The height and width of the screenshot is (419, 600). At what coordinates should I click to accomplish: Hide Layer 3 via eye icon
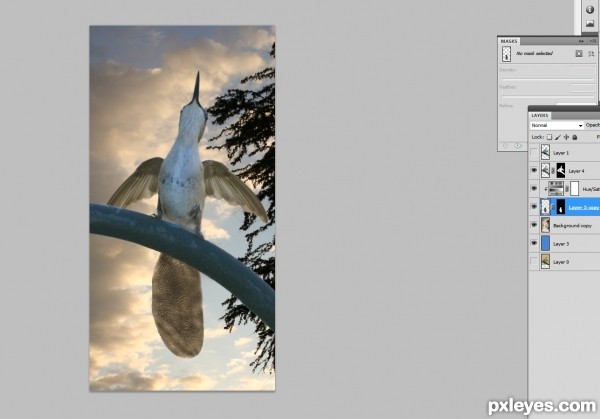click(534, 243)
